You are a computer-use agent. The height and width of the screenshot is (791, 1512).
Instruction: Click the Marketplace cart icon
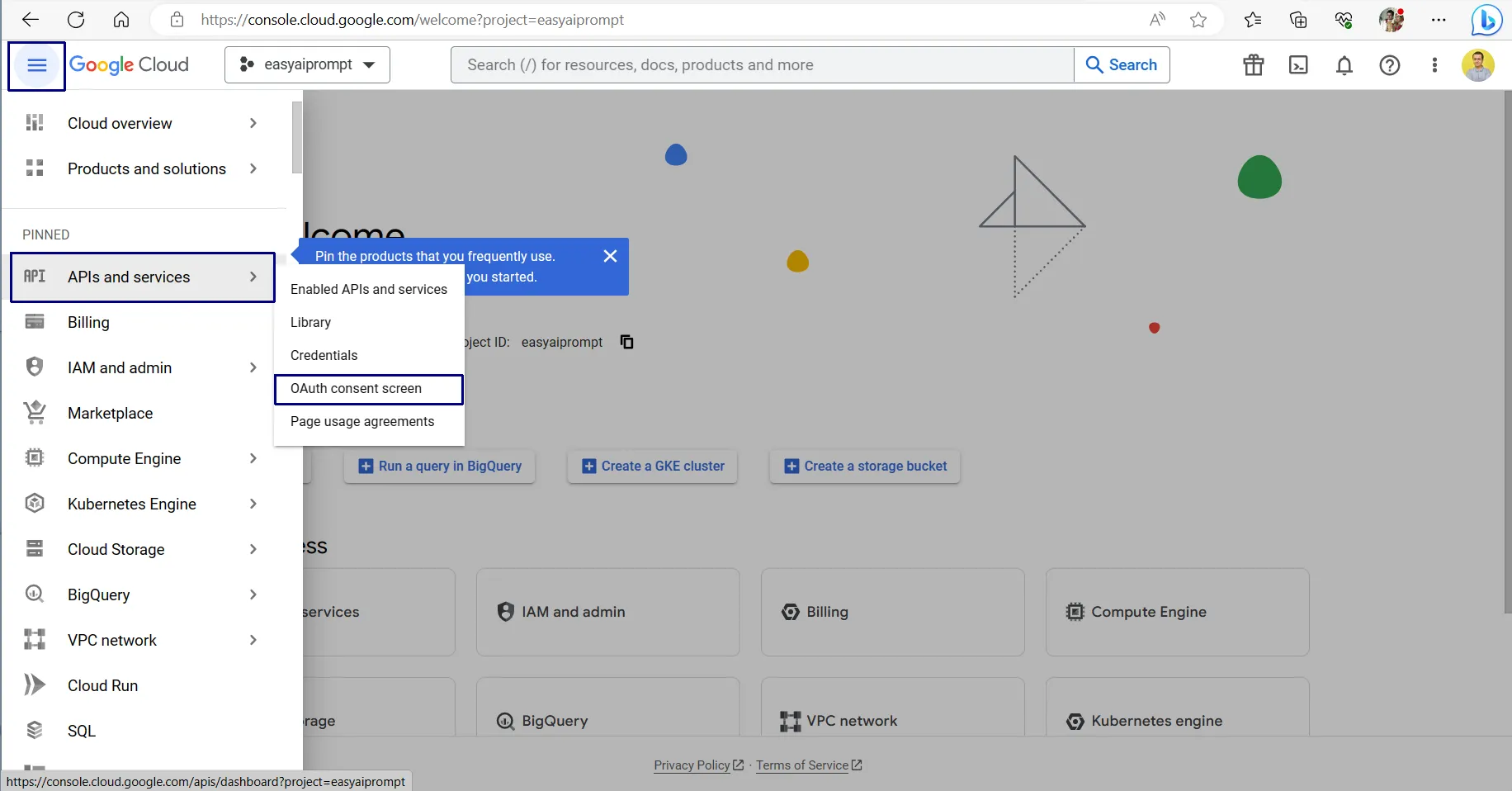coord(35,413)
